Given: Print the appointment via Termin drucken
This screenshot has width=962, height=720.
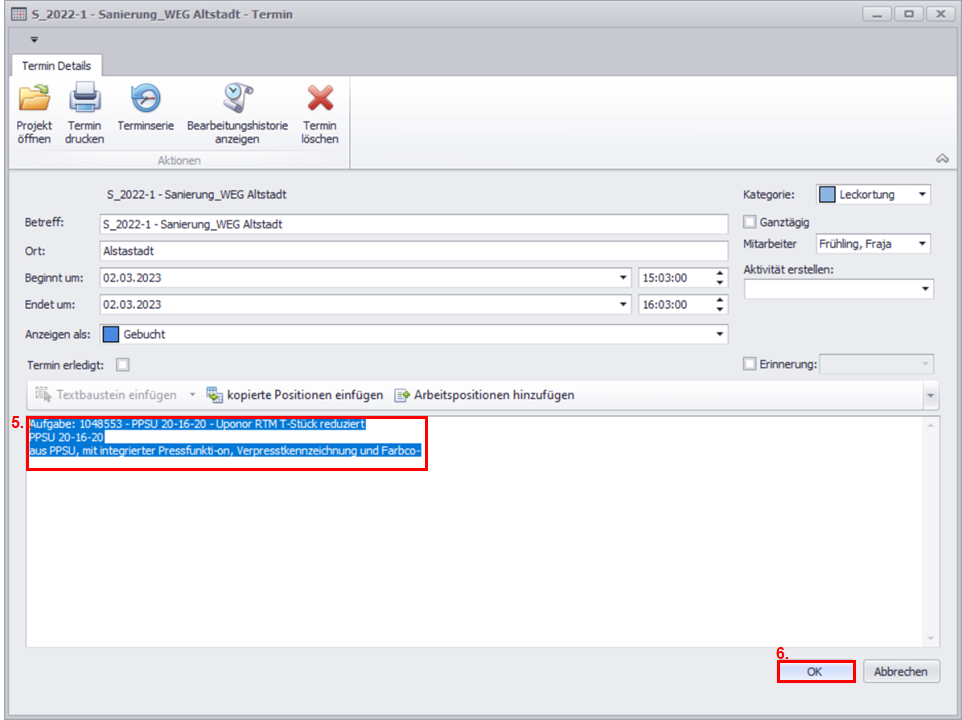Looking at the screenshot, I should coord(84,99).
